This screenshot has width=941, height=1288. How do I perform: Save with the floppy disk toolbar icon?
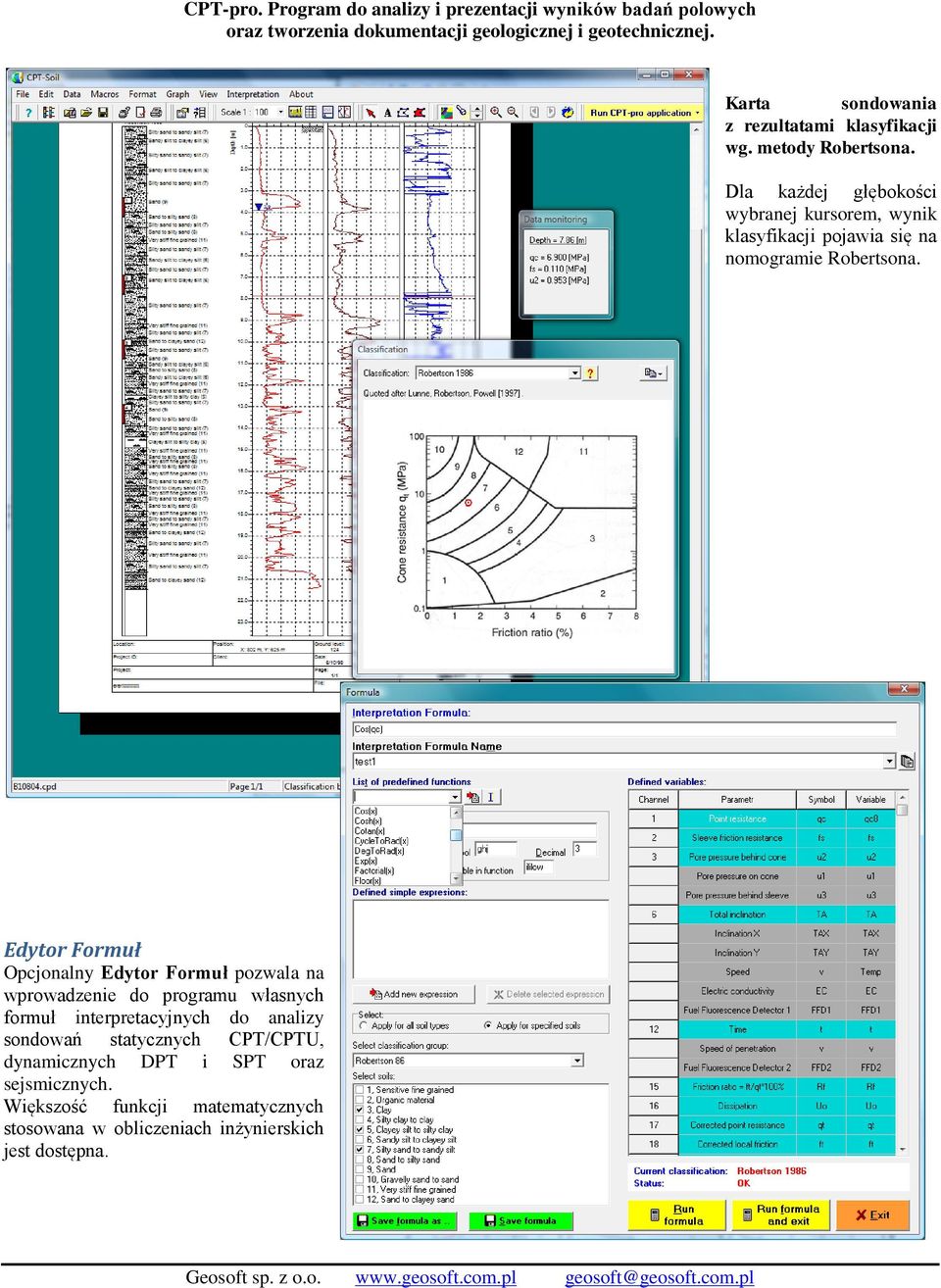pos(103,113)
